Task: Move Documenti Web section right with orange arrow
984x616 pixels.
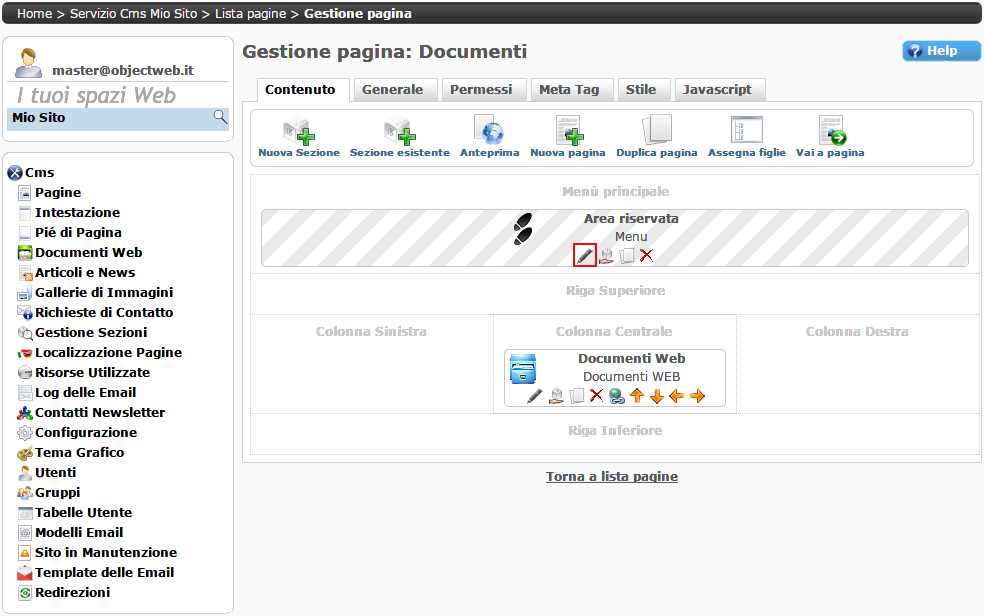Action: click(x=698, y=396)
